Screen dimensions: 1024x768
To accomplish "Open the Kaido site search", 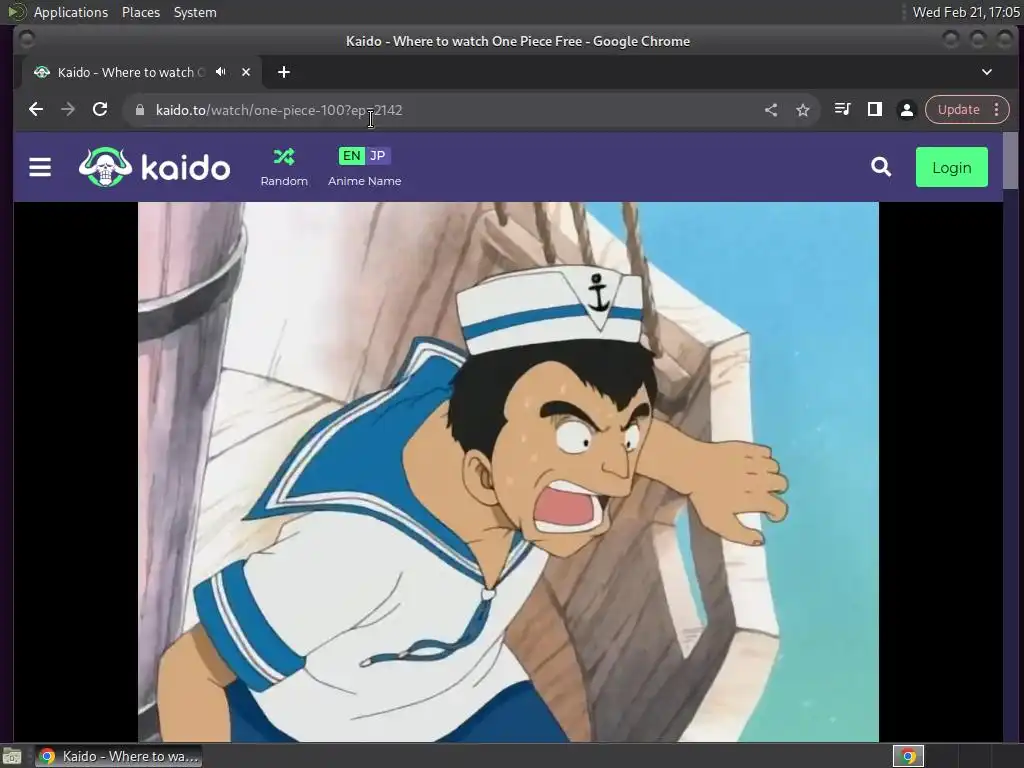I will 881,167.
